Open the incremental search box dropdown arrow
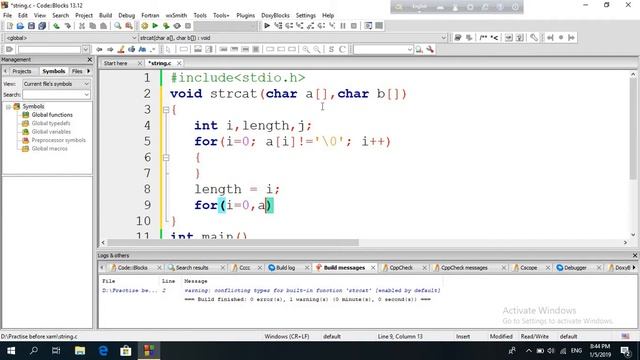Image resolution: width=640 pixels, height=360 pixels. tap(85, 49)
